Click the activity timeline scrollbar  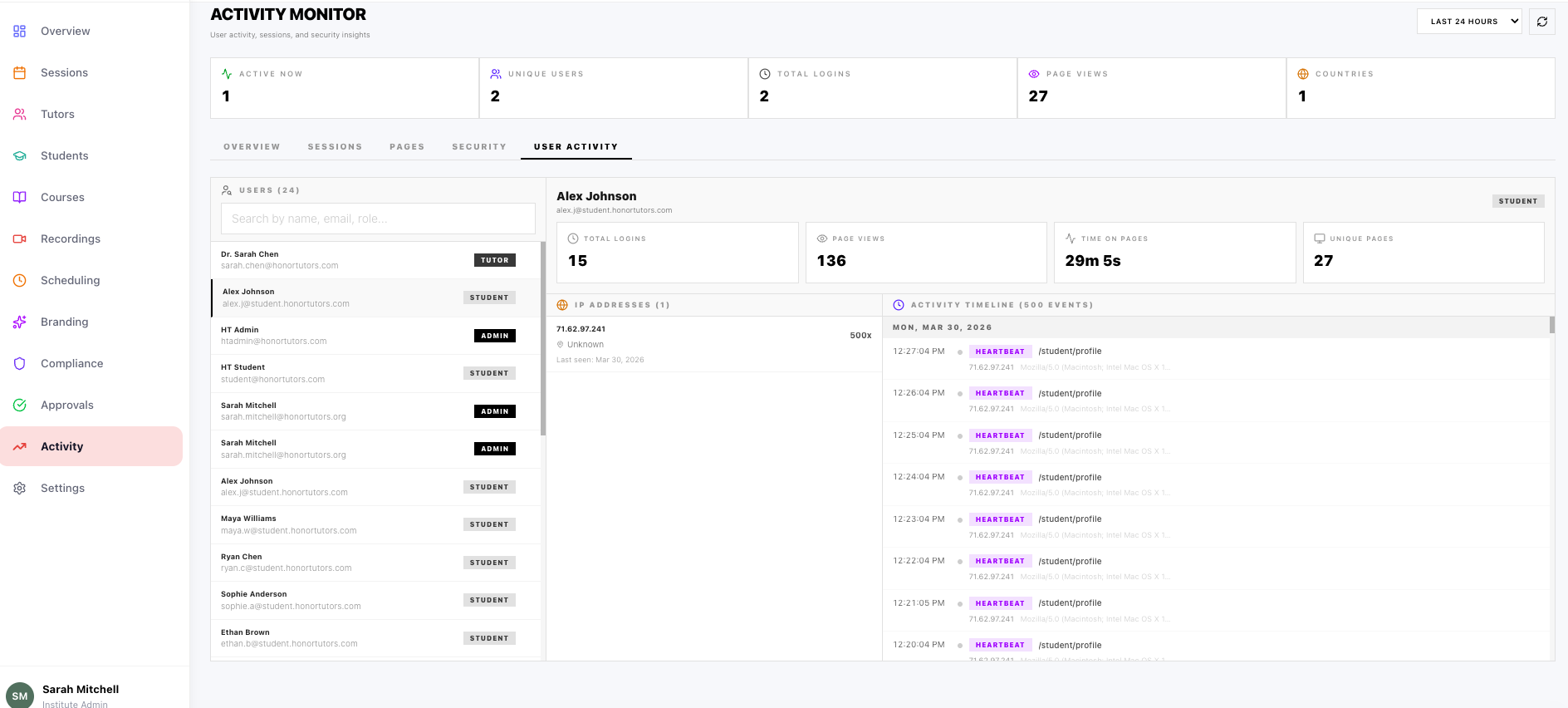(x=1551, y=326)
